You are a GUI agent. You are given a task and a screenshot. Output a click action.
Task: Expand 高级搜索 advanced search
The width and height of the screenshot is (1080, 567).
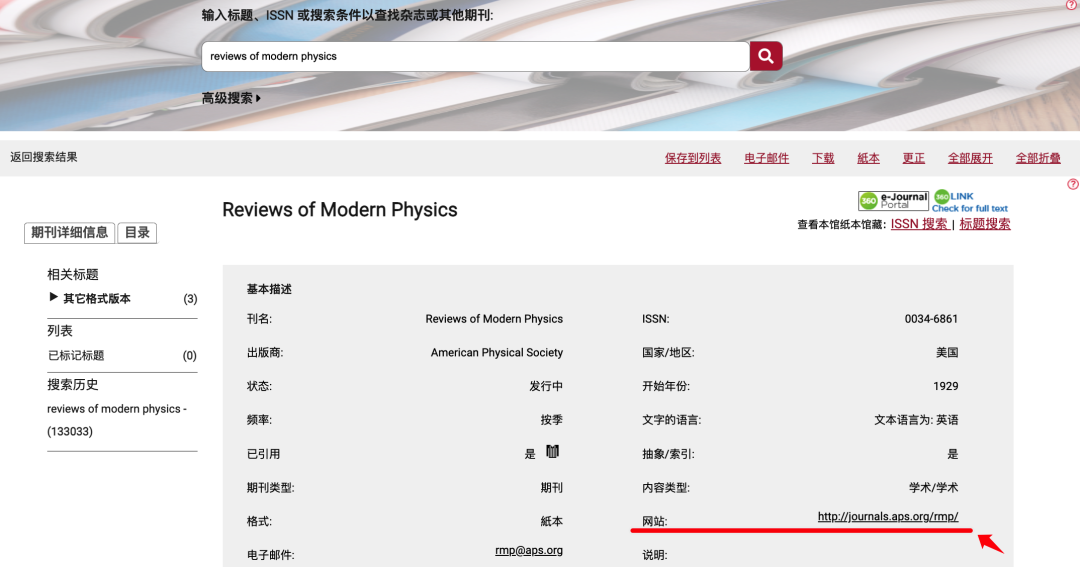tap(231, 99)
